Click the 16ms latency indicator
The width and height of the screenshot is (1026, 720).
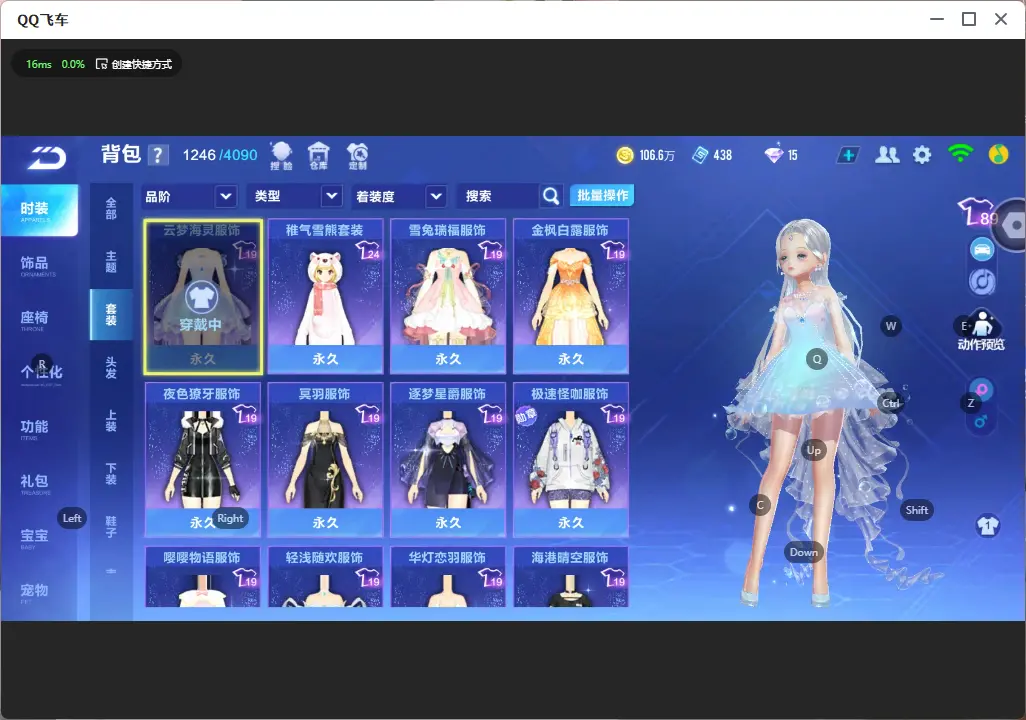tap(39, 64)
